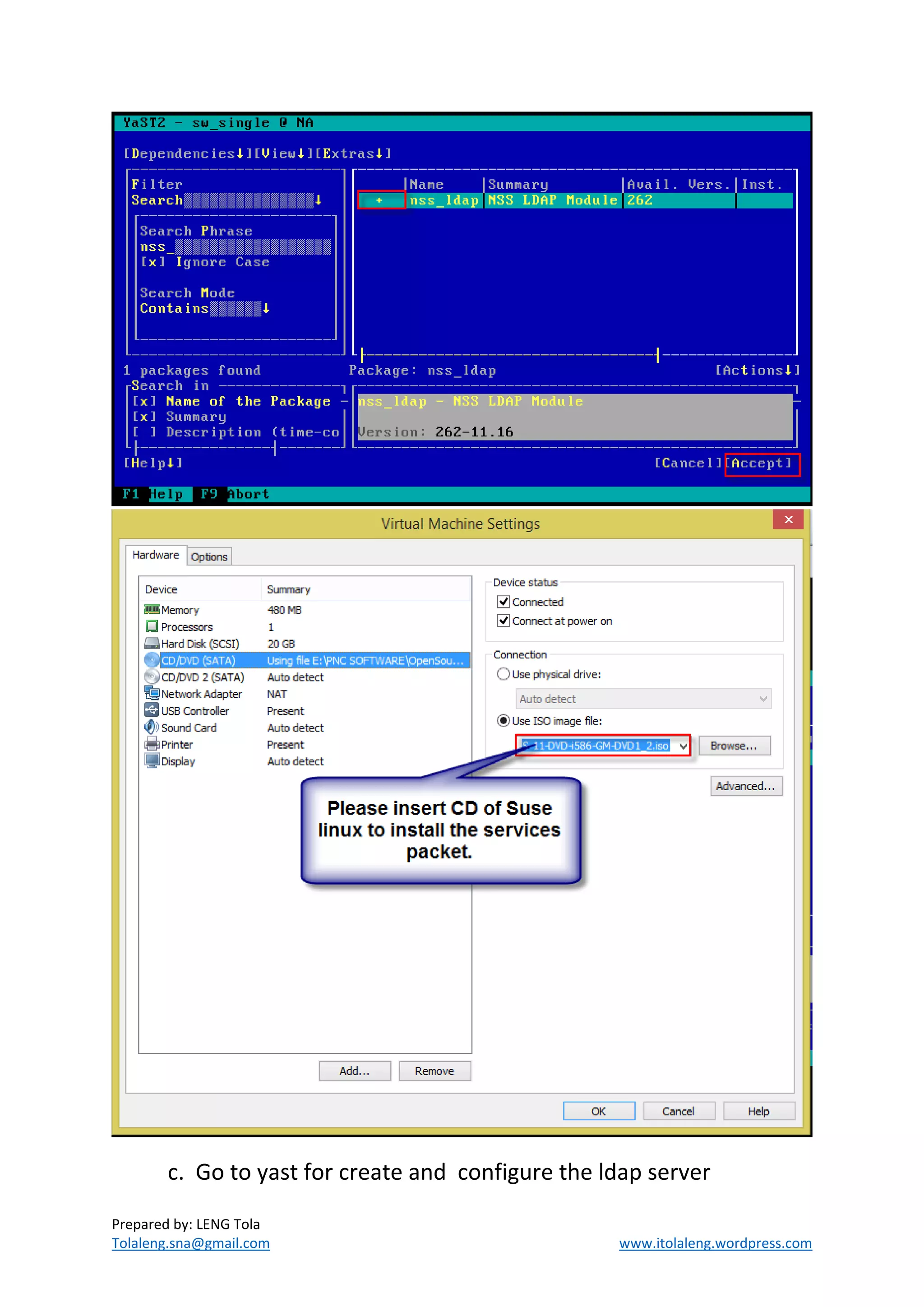Toggle Summary search-in checkbox
Viewport: 924px width, 1307px height.
144,417
